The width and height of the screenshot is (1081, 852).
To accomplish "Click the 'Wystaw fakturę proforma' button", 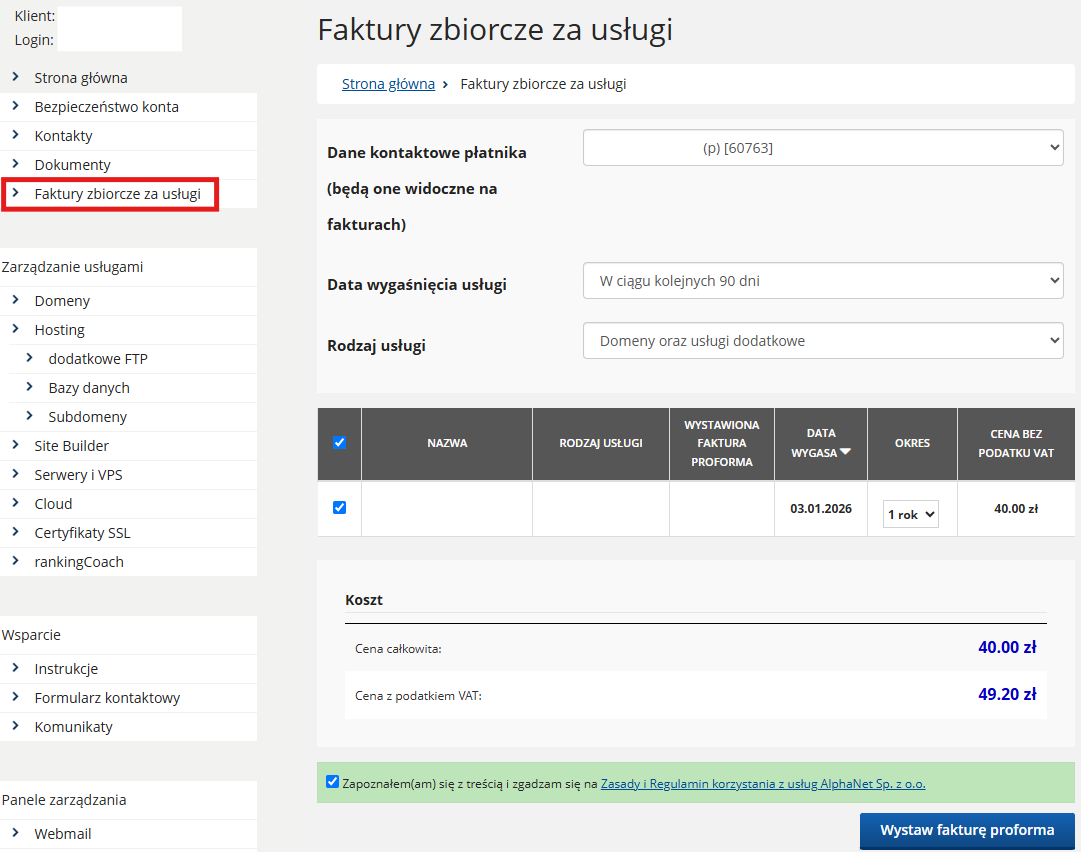I will coord(966,830).
